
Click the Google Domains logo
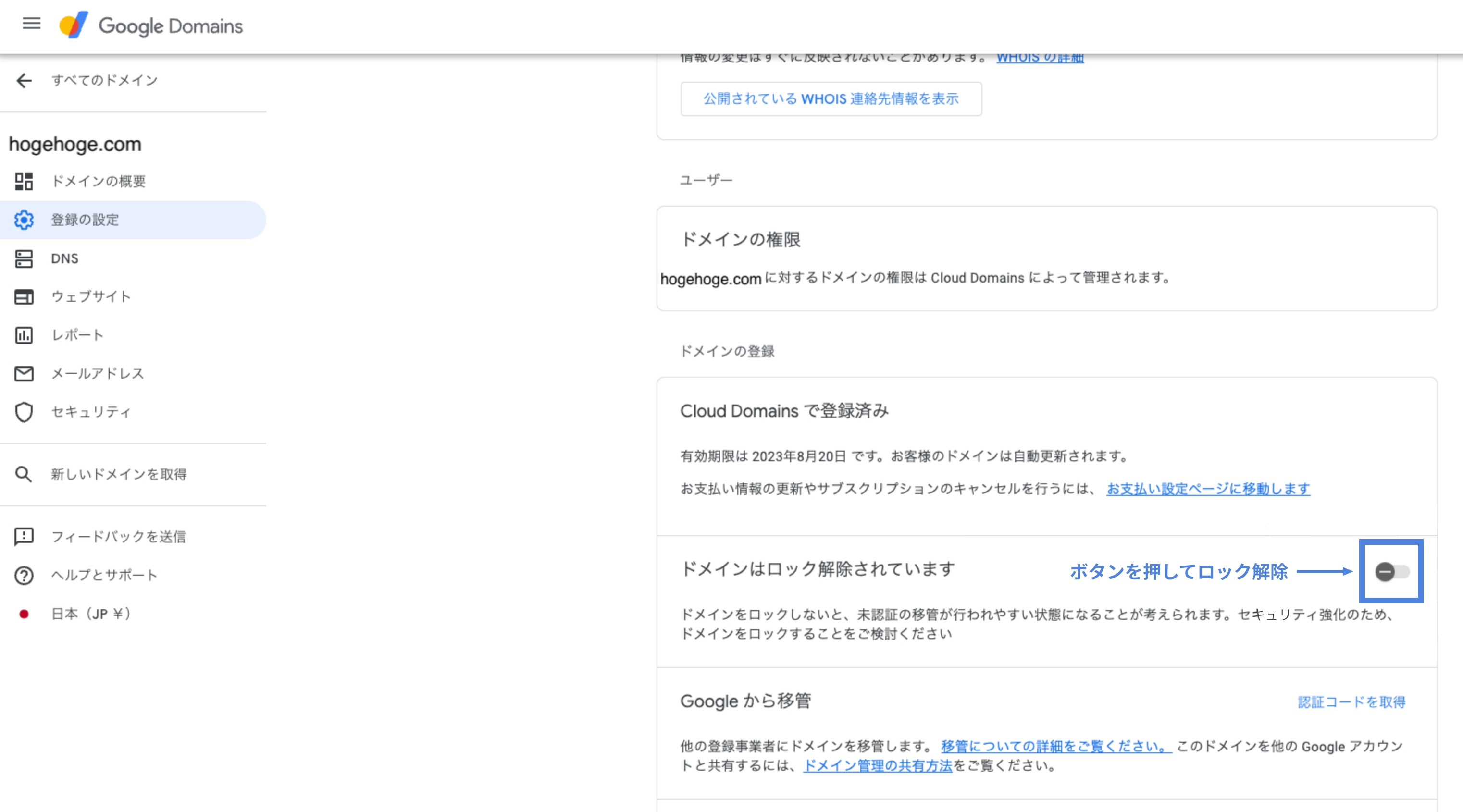[x=151, y=25]
